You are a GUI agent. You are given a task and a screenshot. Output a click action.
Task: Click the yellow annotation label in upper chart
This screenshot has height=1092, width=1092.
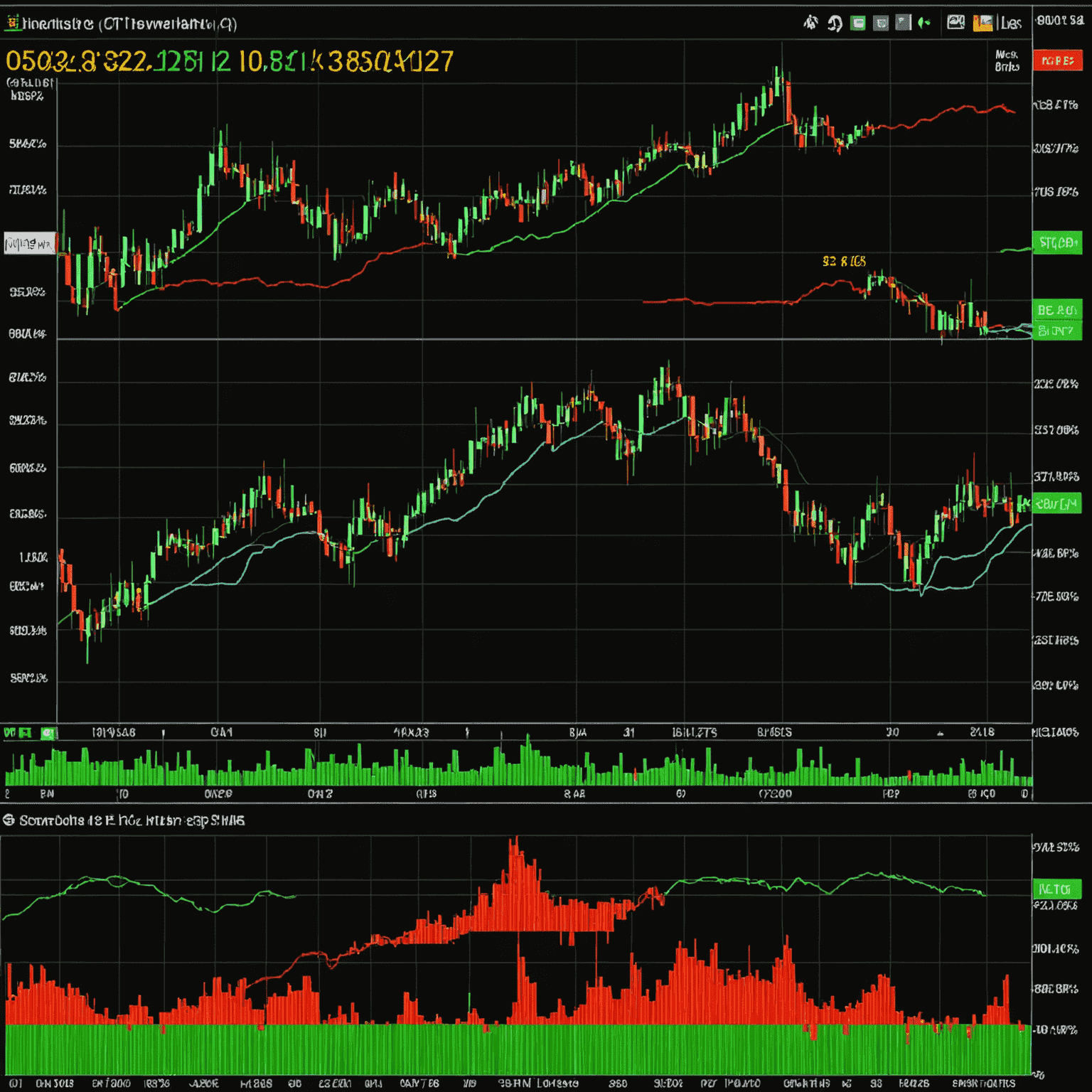(844, 262)
